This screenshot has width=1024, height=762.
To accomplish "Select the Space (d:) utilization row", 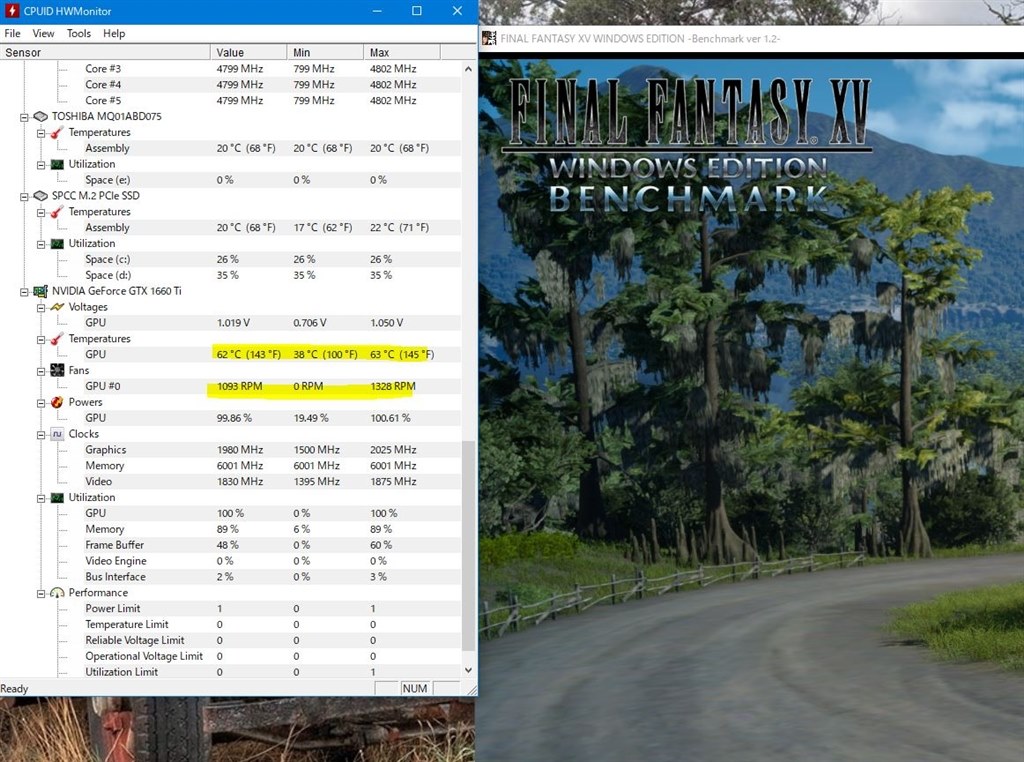I will tap(231, 275).
